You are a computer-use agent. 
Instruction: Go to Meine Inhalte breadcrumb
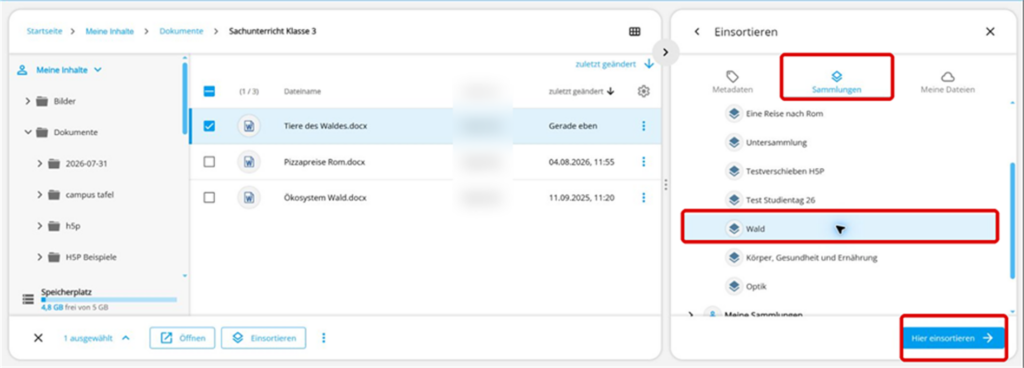click(110, 31)
